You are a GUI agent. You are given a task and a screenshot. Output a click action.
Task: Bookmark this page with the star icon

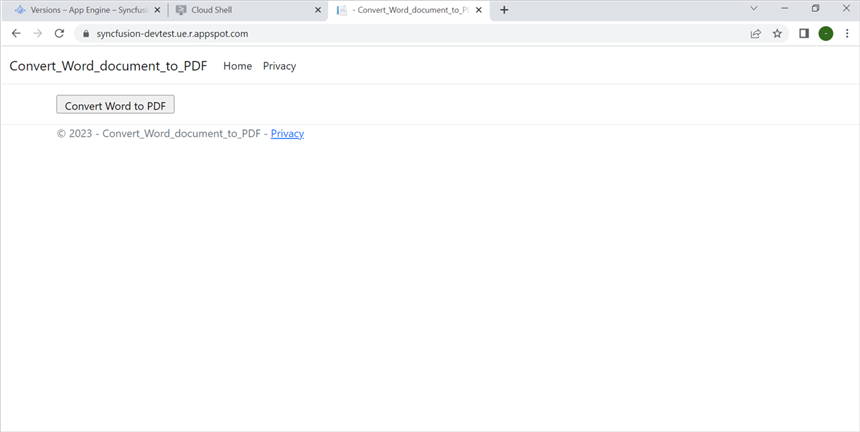[x=777, y=33]
